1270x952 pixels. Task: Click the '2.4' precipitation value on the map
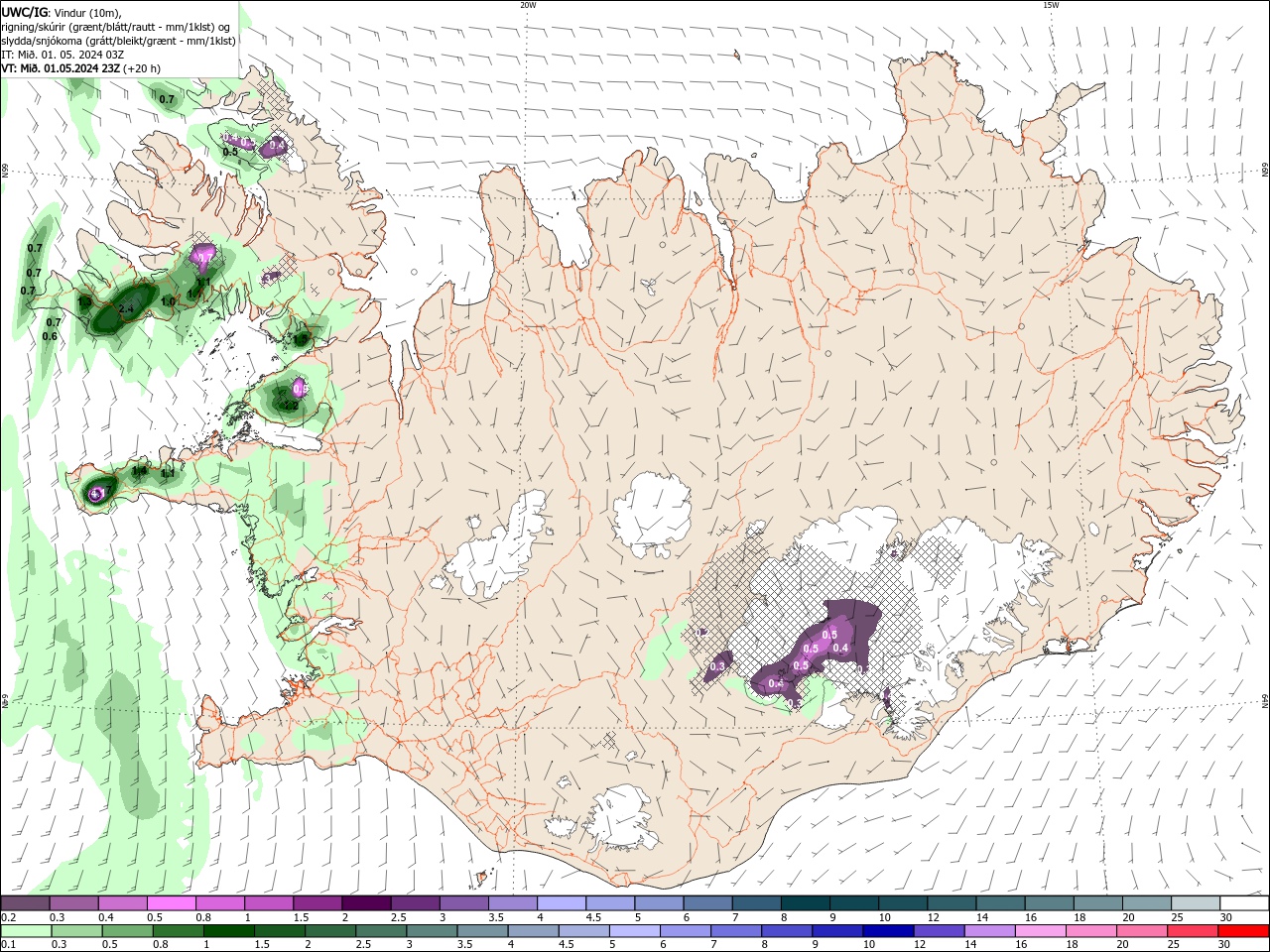126,309
